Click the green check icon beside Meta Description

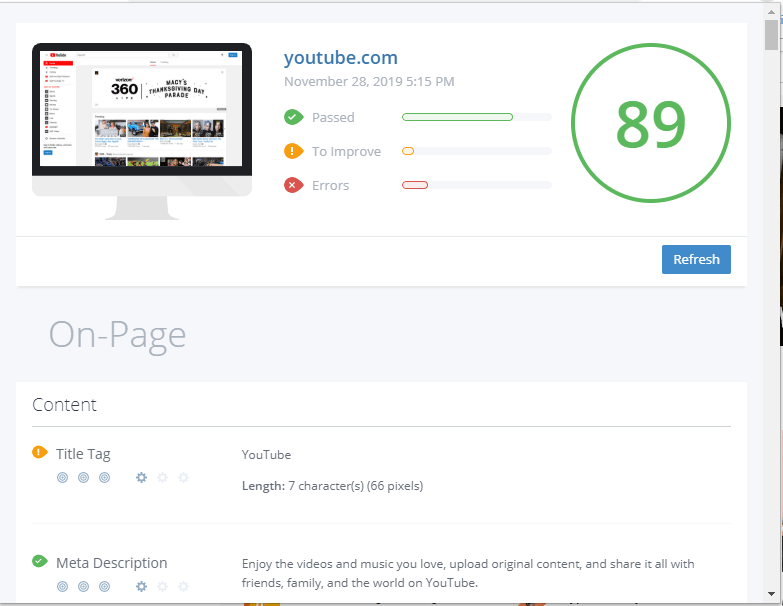(40, 562)
